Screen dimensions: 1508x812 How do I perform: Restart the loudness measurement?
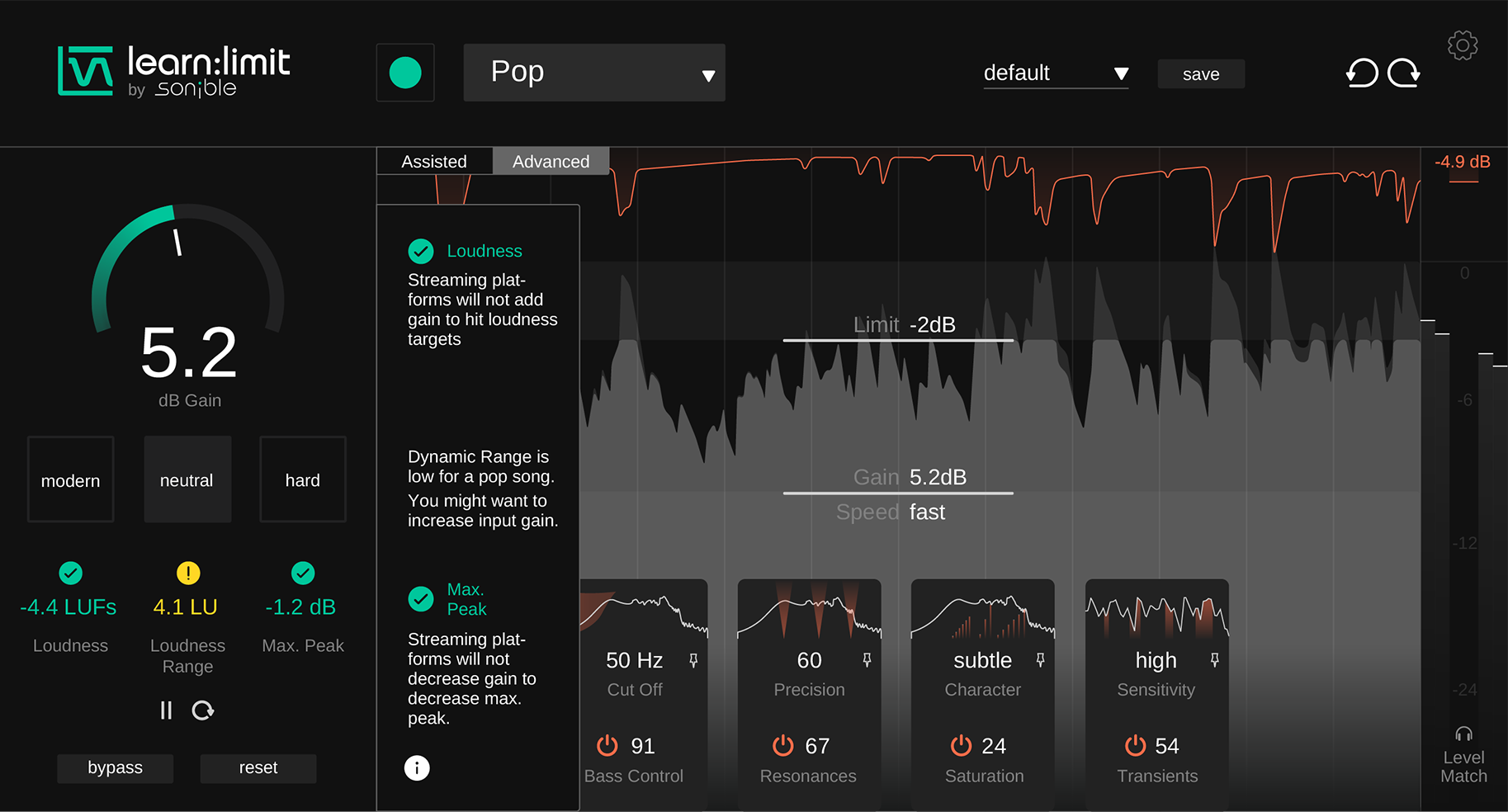[x=203, y=710]
